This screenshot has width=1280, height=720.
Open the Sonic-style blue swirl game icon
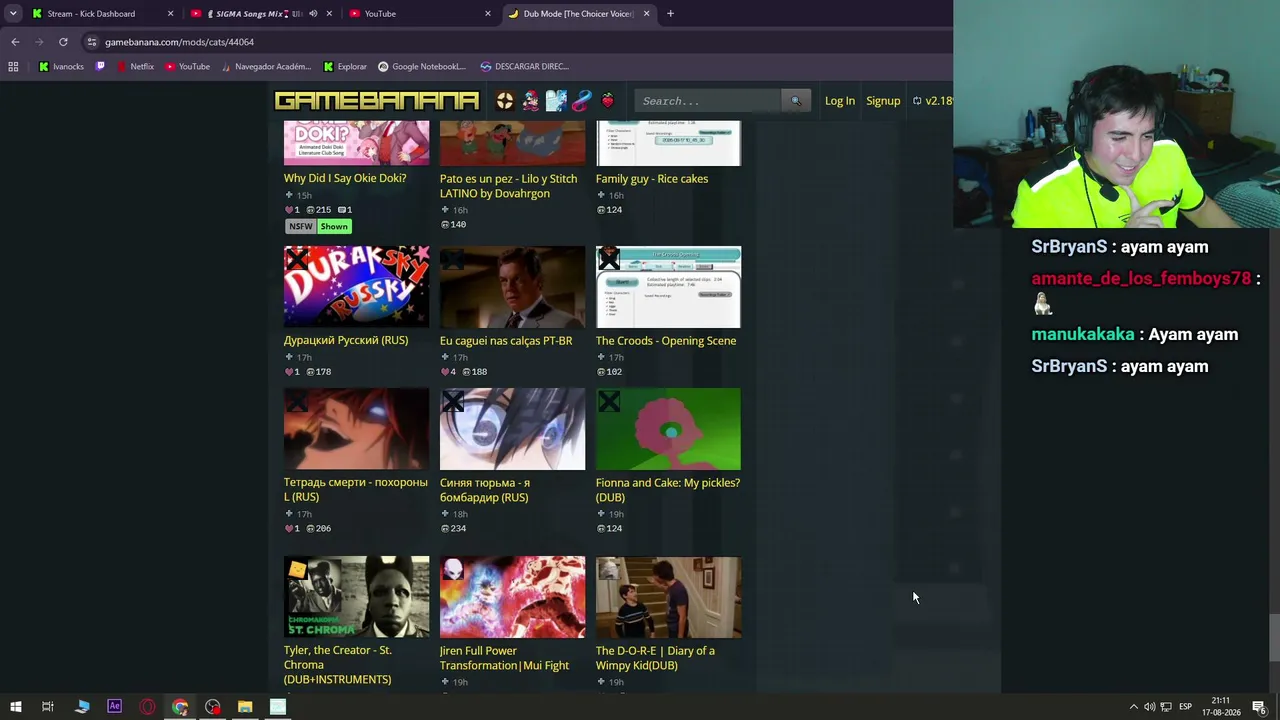pos(581,101)
